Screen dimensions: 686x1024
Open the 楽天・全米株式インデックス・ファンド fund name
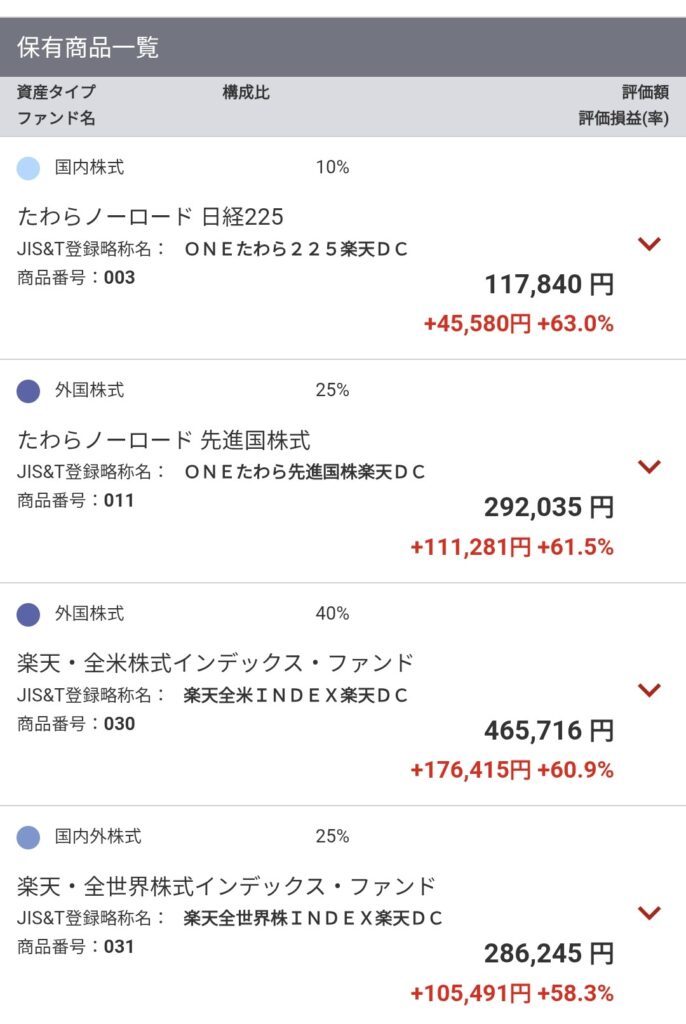[x=216, y=663]
